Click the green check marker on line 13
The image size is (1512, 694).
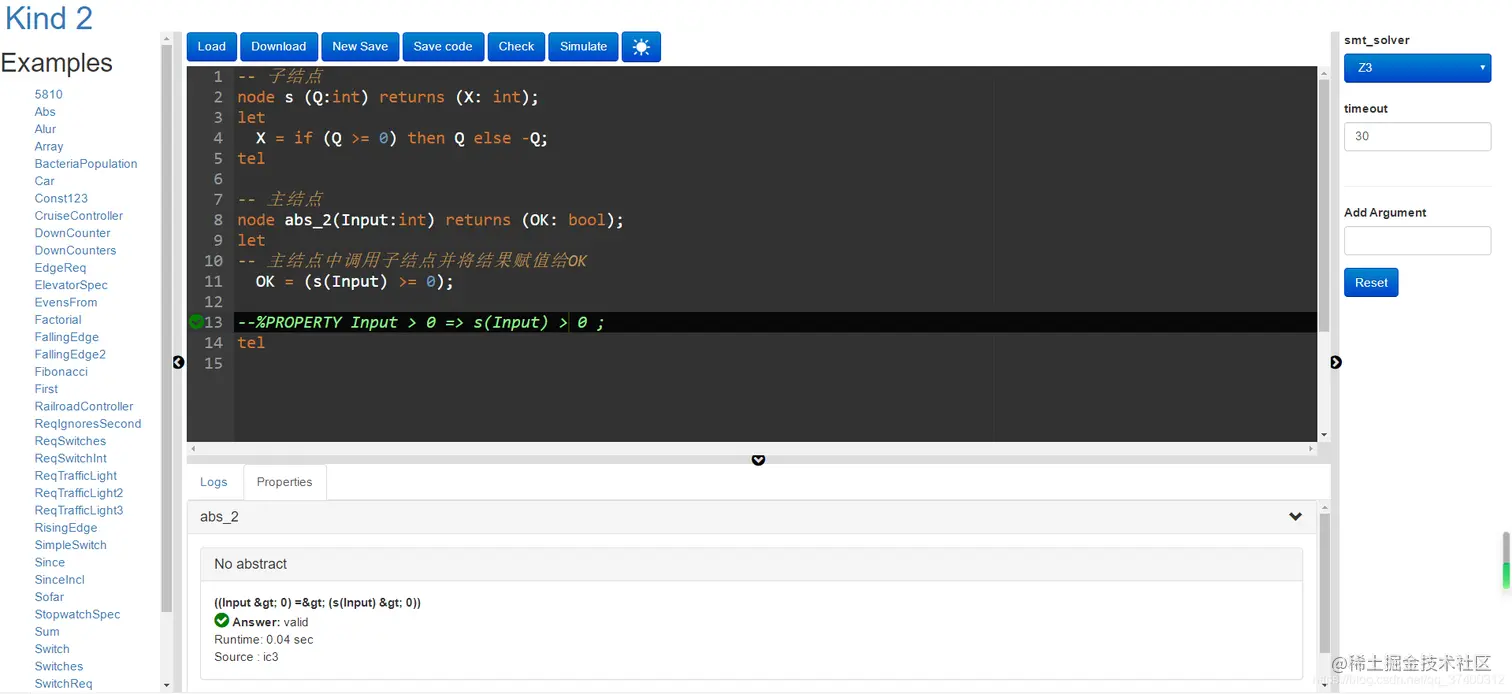point(196,322)
